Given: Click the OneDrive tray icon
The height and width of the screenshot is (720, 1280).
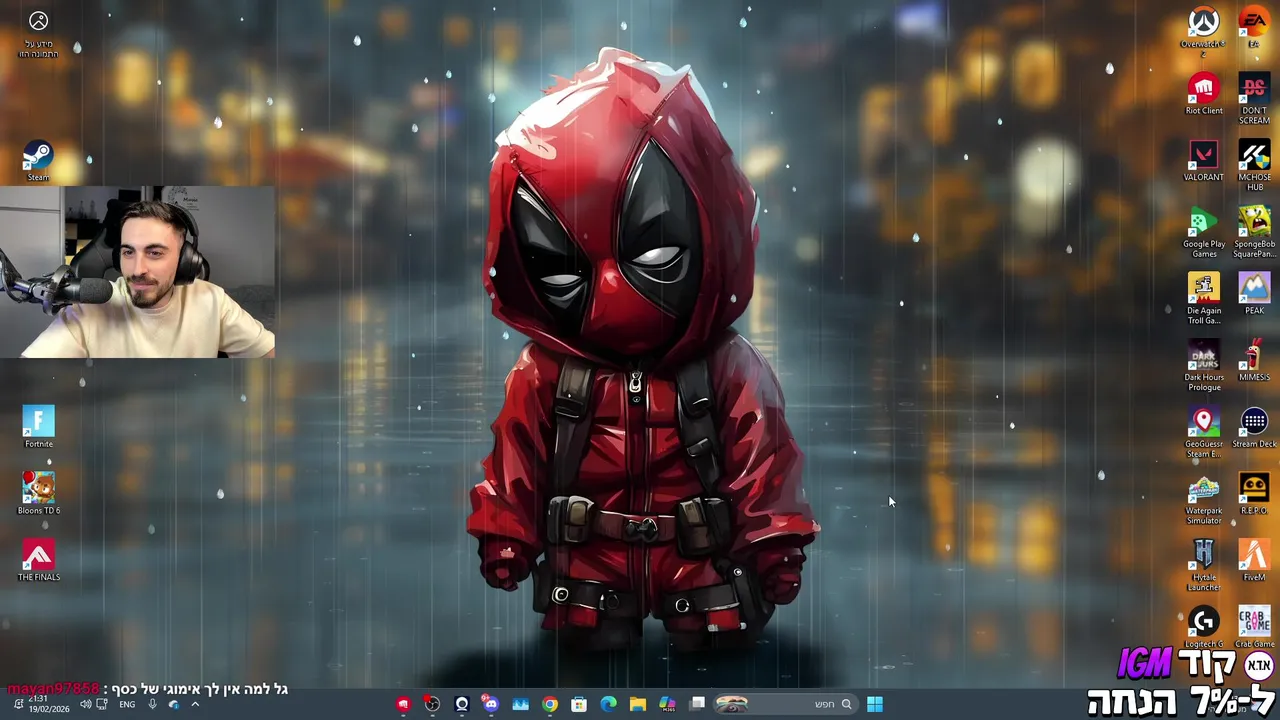Looking at the screenshot, I should pyautogui.click(x=174, y=704).
